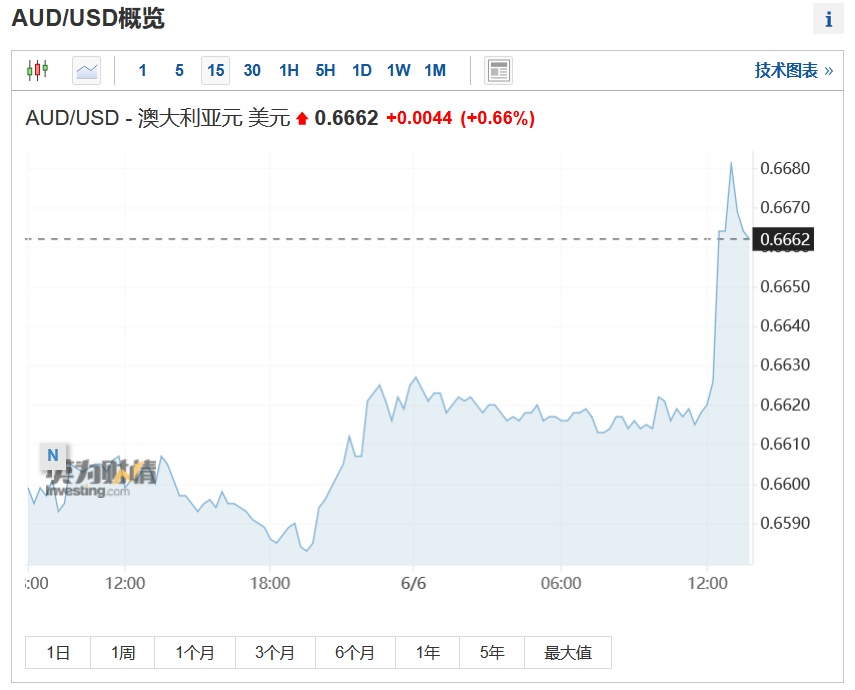The width and height of the screenshot is (855, 690).
Task: Select the area chart type icon
Action: (x=87, y=70)
